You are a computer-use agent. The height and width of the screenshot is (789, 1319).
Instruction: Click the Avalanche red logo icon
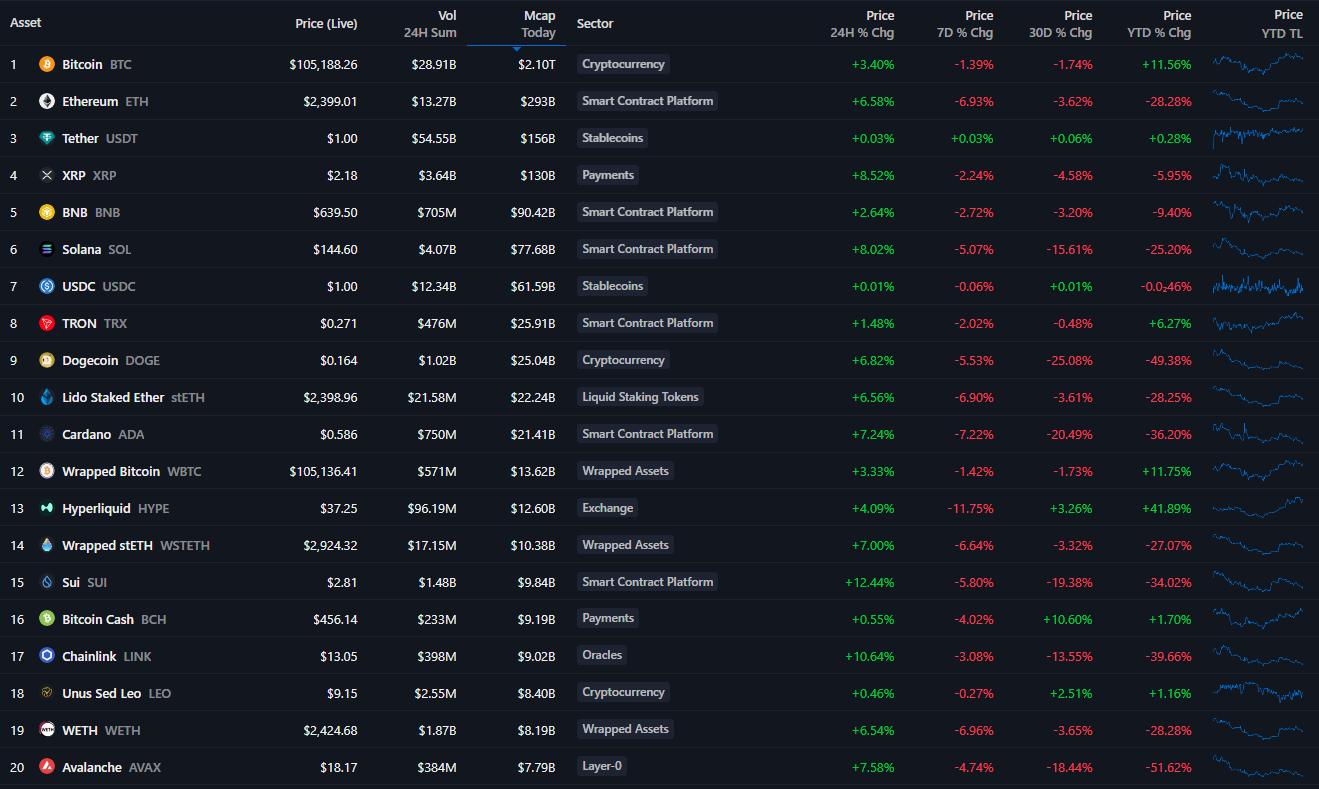point(47,767)
